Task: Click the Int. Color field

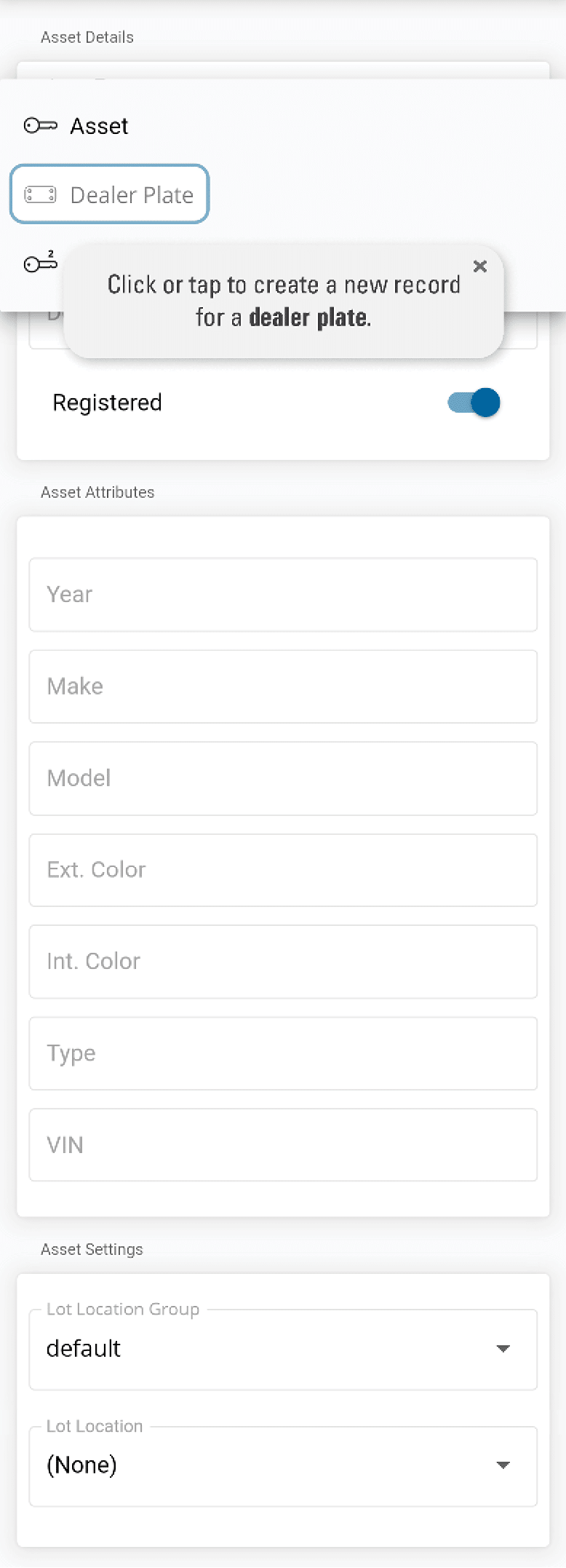Action: pyautogui.click(x=283, y=962)
